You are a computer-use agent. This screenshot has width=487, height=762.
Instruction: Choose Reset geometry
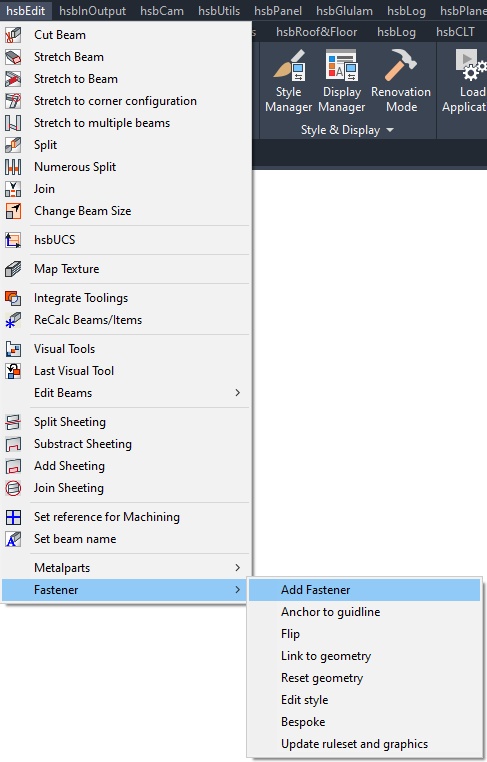364,678
